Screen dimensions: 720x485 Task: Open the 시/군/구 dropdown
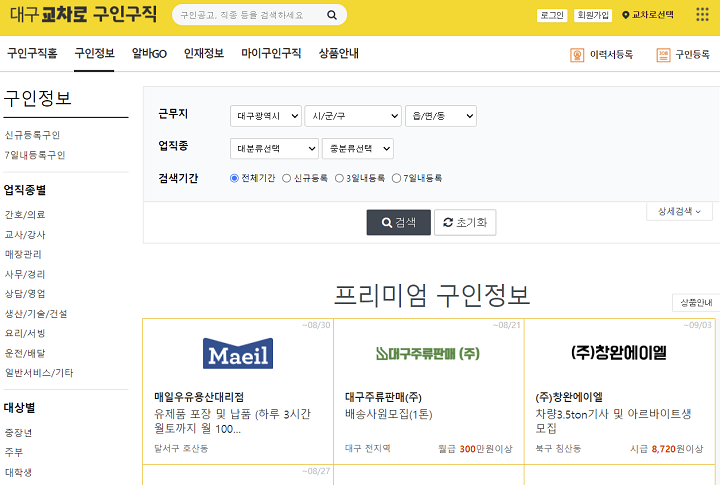pos(353,116)
